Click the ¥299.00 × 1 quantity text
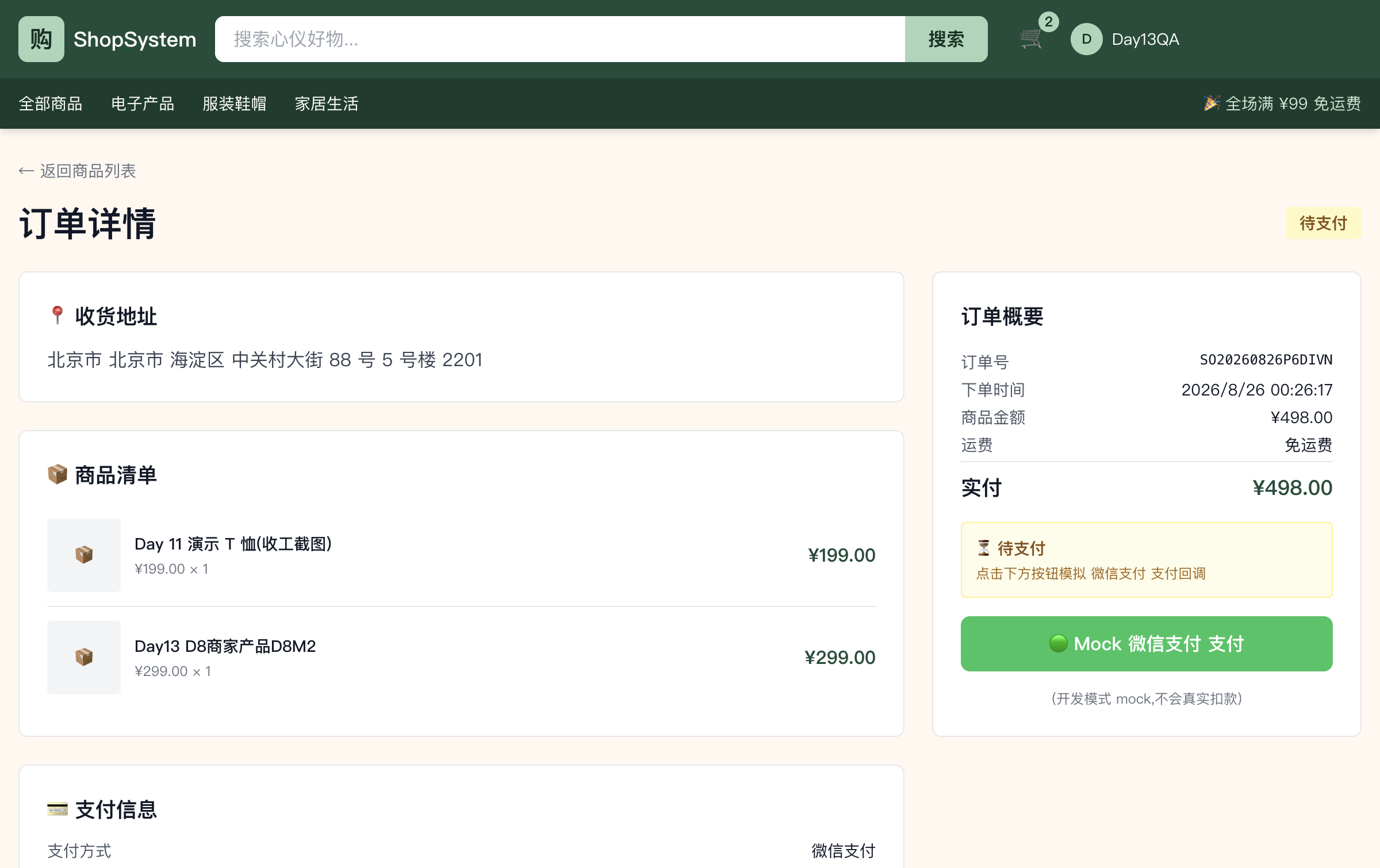 (172, 671)
